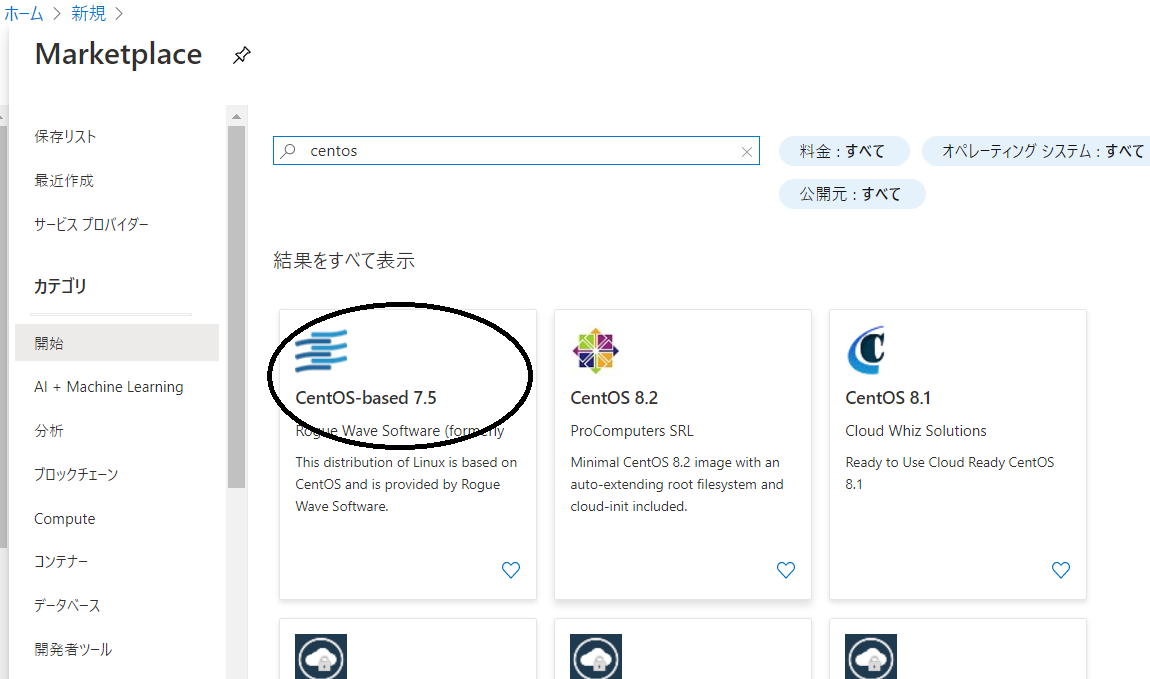Viewport: 1150px width, 679px height.
Task: Open the CentOS-based 7.5 logo
Action: tap(321, 351)
